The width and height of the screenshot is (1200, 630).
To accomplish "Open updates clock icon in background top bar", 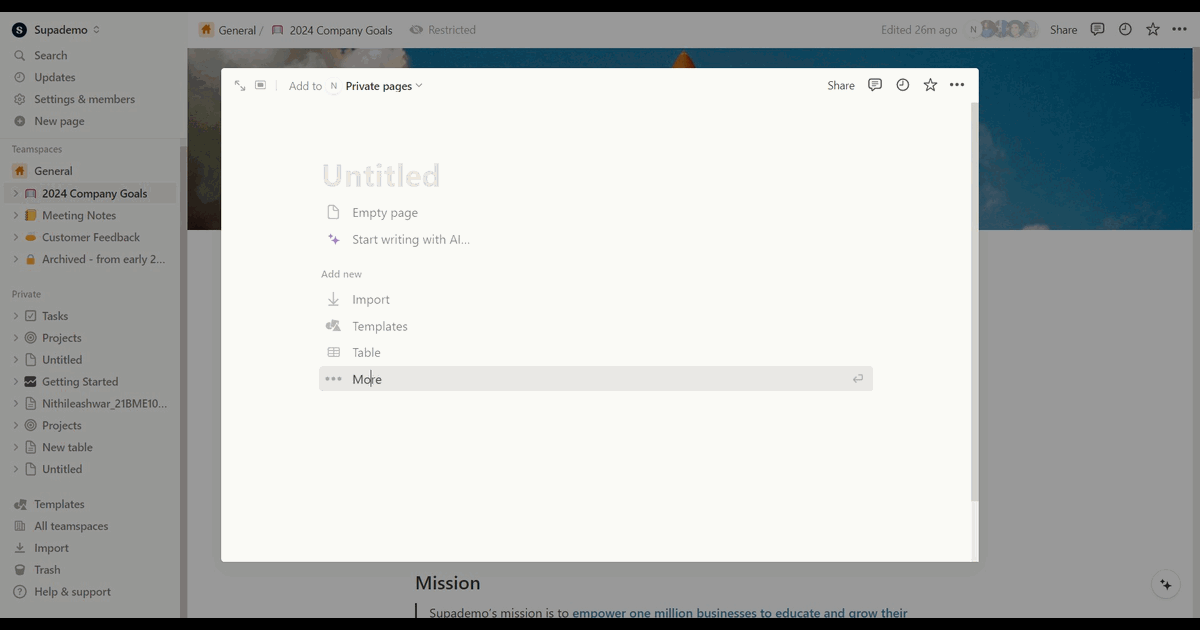I will point(1125,30).
